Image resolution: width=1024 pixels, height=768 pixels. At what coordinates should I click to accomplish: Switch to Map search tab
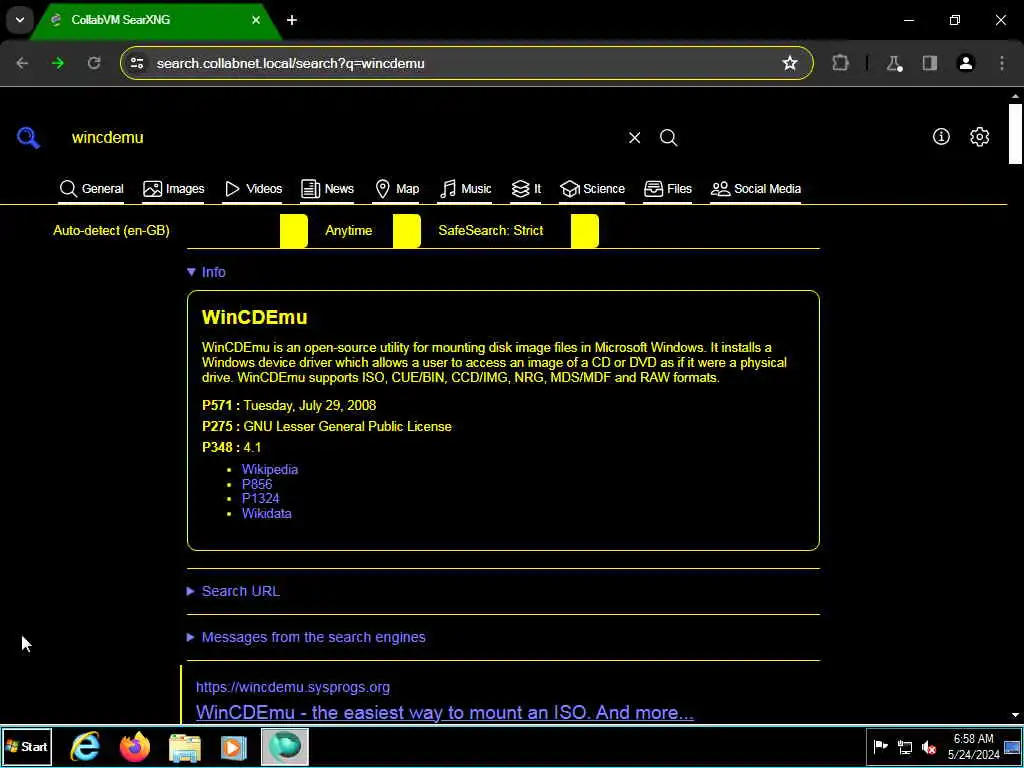coord(397,189)
